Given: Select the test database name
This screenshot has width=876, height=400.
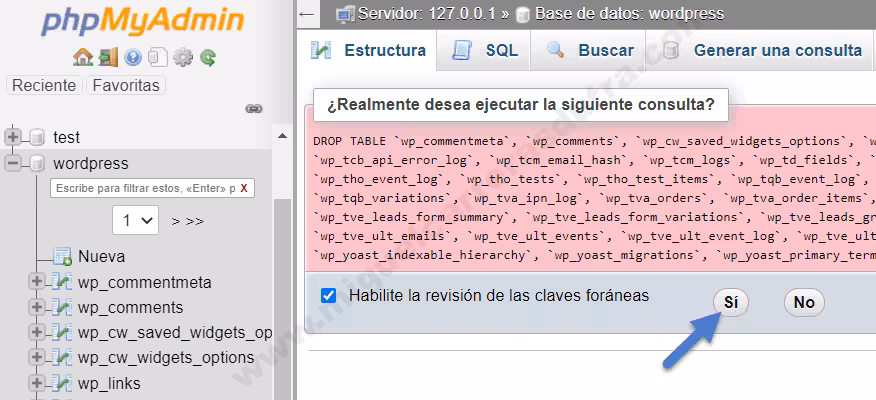Looking at the screenshot, I should [x=66, y=137].
